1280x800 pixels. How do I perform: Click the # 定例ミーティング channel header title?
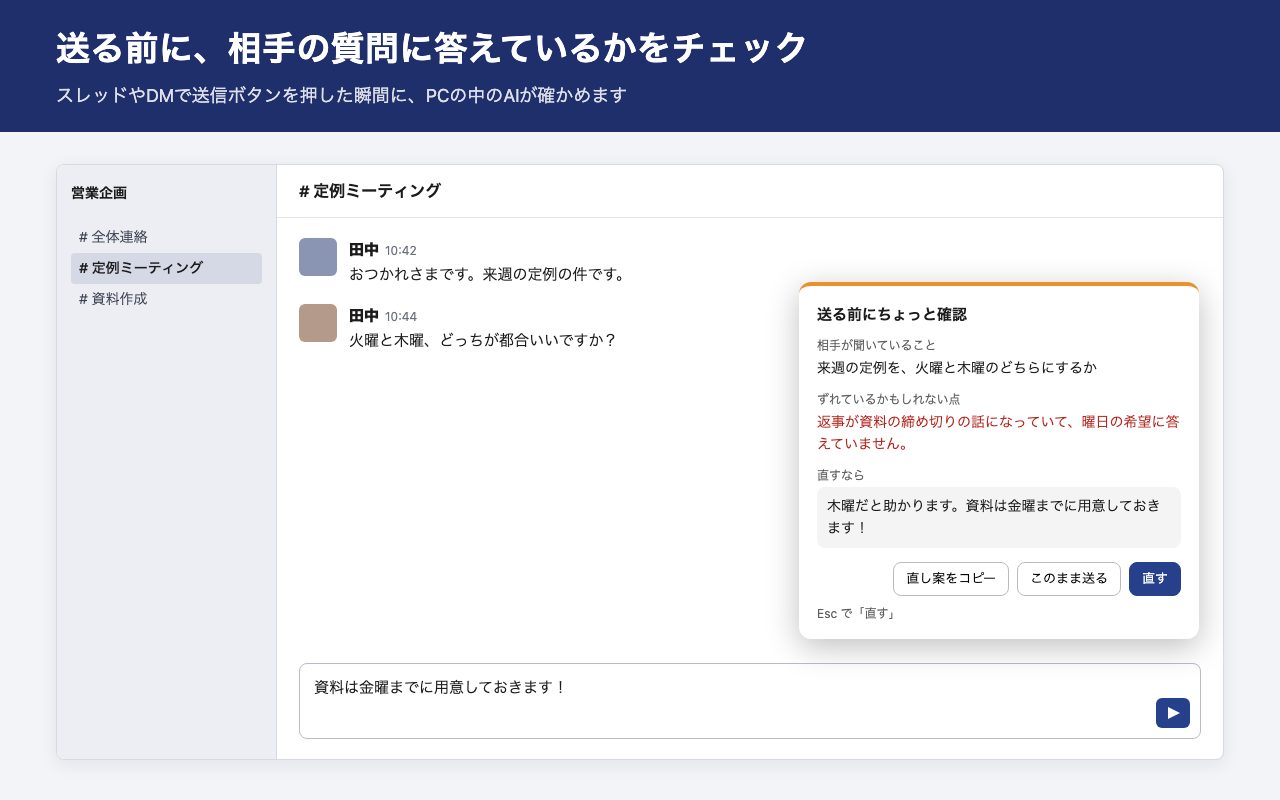[370, 191]
